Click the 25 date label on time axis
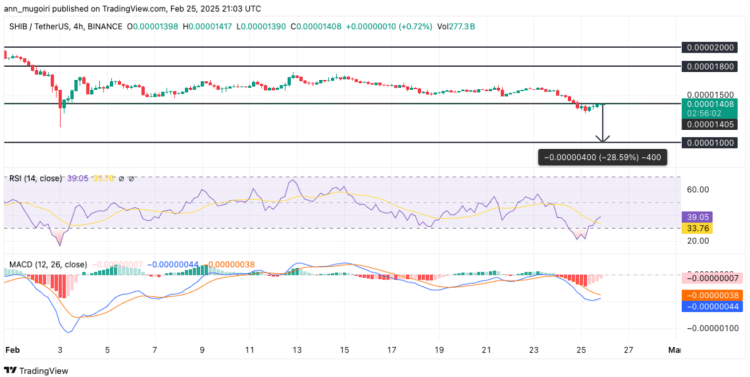This screenshot has height=377, width=750. pyautogui.click(x=582, y=350)
